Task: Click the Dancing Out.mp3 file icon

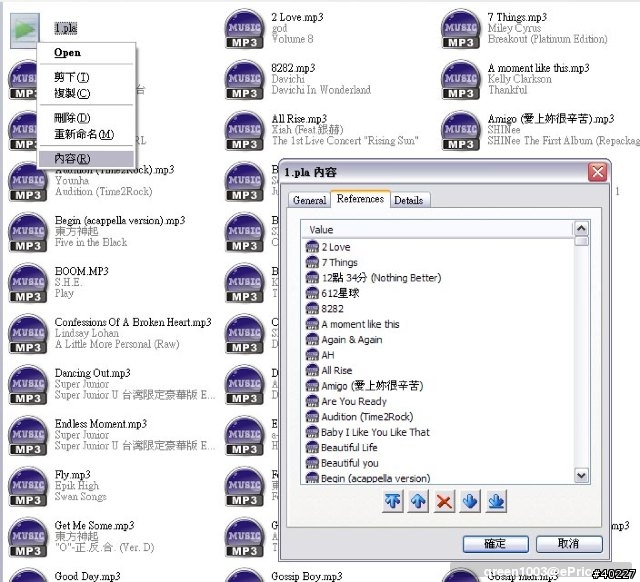Action: click(28, 384)
